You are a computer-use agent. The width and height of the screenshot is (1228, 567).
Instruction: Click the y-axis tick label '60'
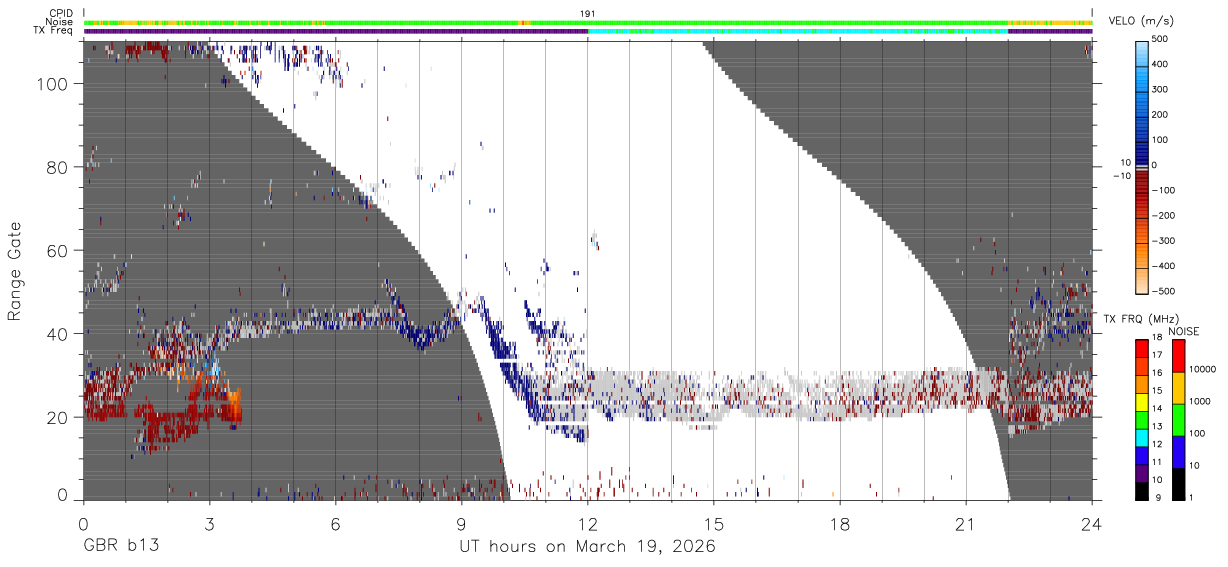click(58, 251)
